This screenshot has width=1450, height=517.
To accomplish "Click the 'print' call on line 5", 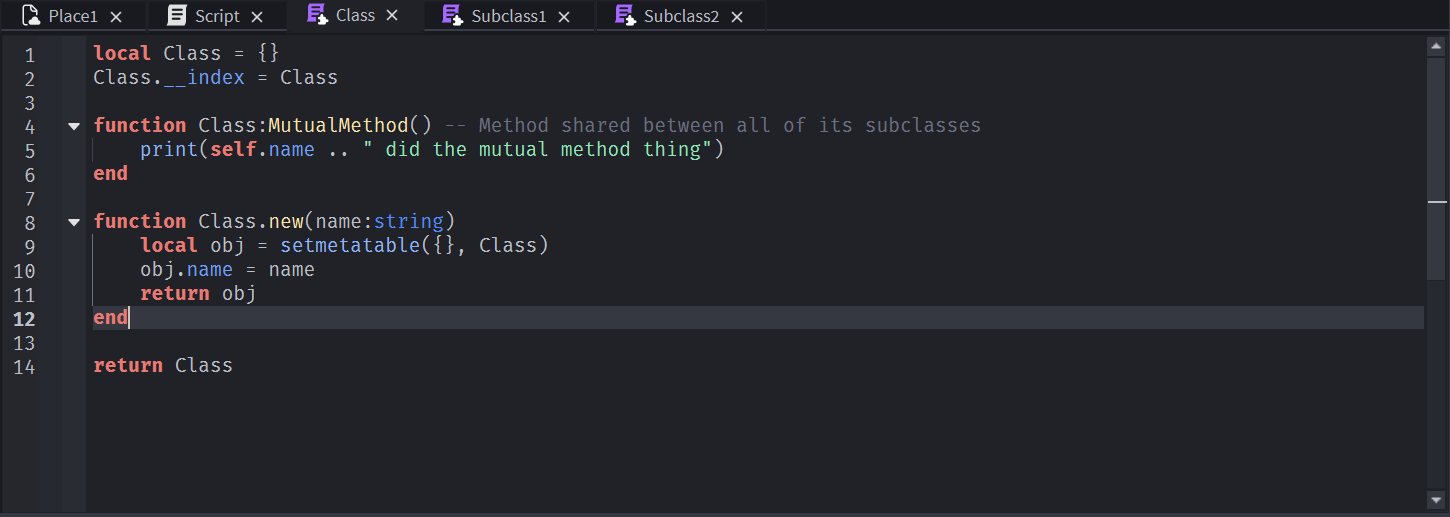I will tap(169, 149).
